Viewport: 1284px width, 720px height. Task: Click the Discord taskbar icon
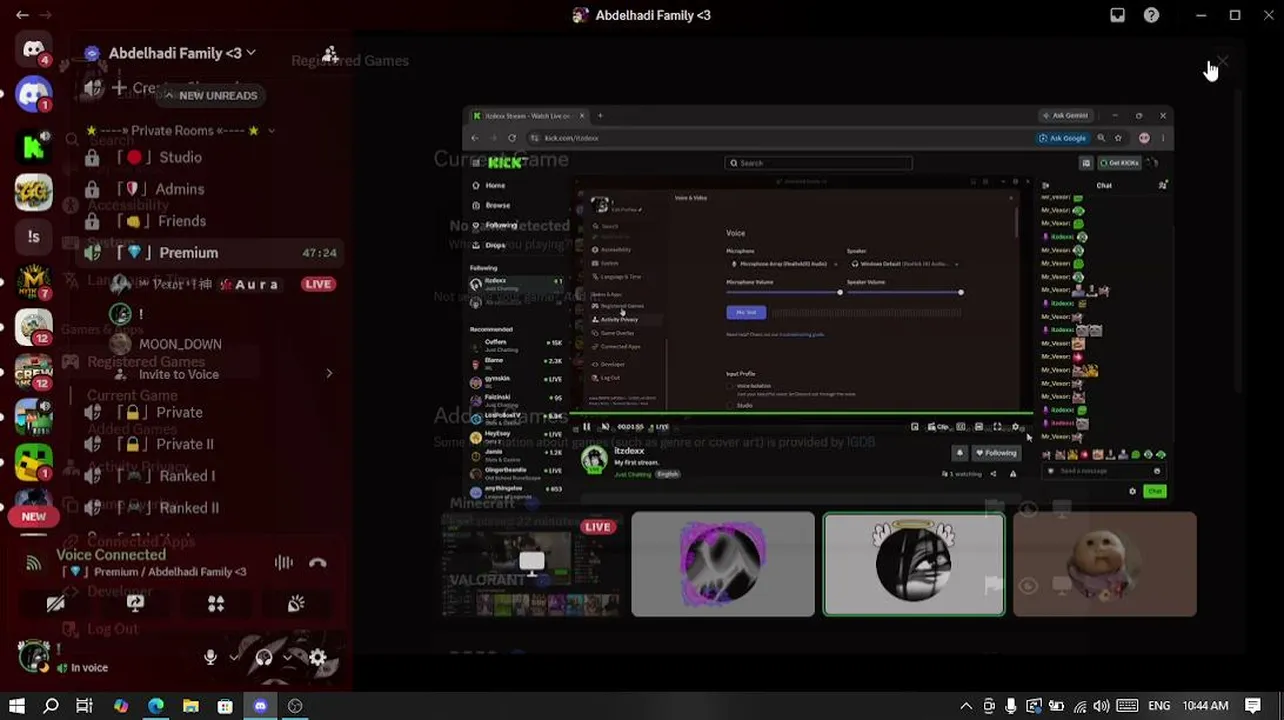coord(260,706)
